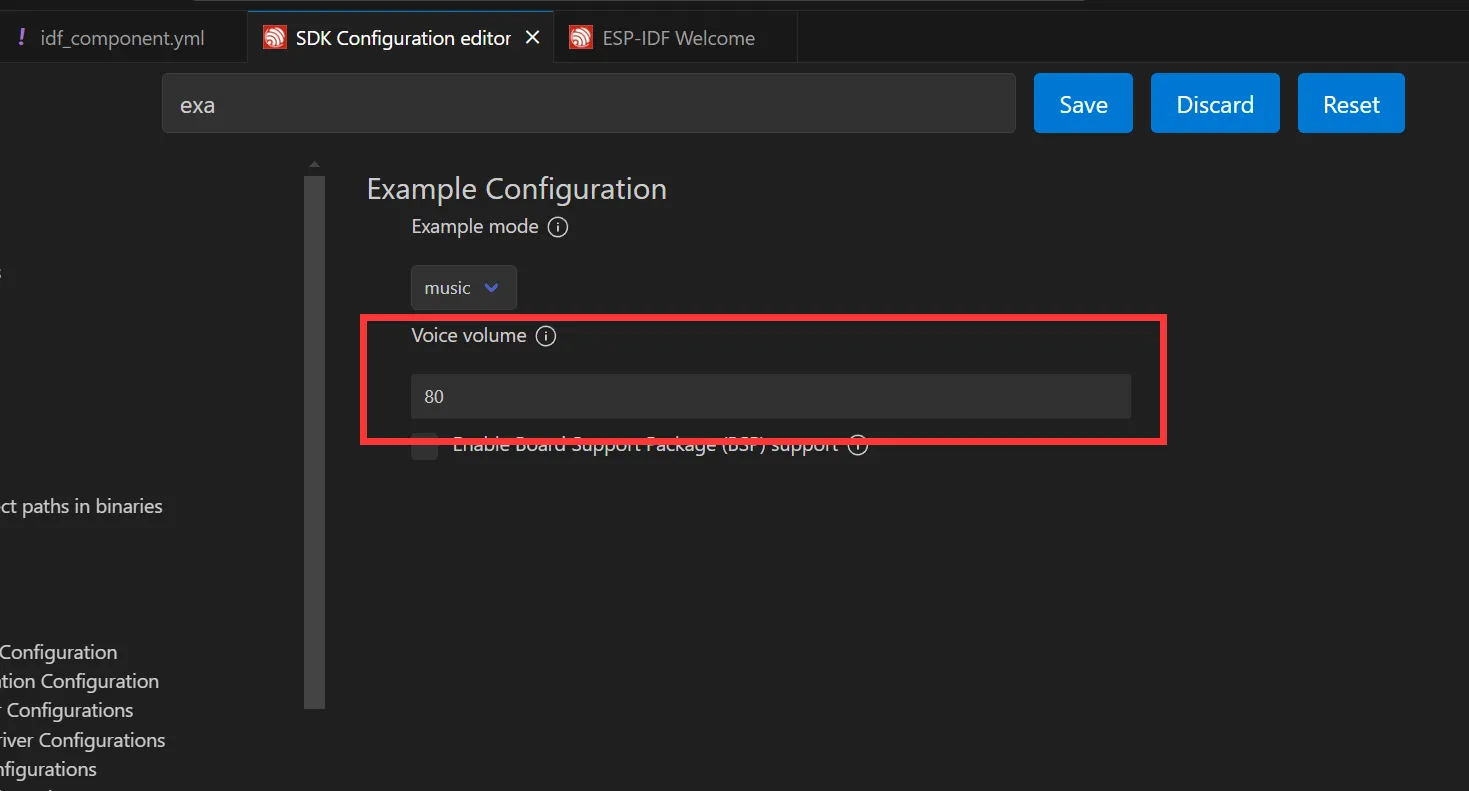The height and width of the screenshot is (791, 1469).
Task: Expand the Configuration section in the sidebar
Action: click(58, 652)
